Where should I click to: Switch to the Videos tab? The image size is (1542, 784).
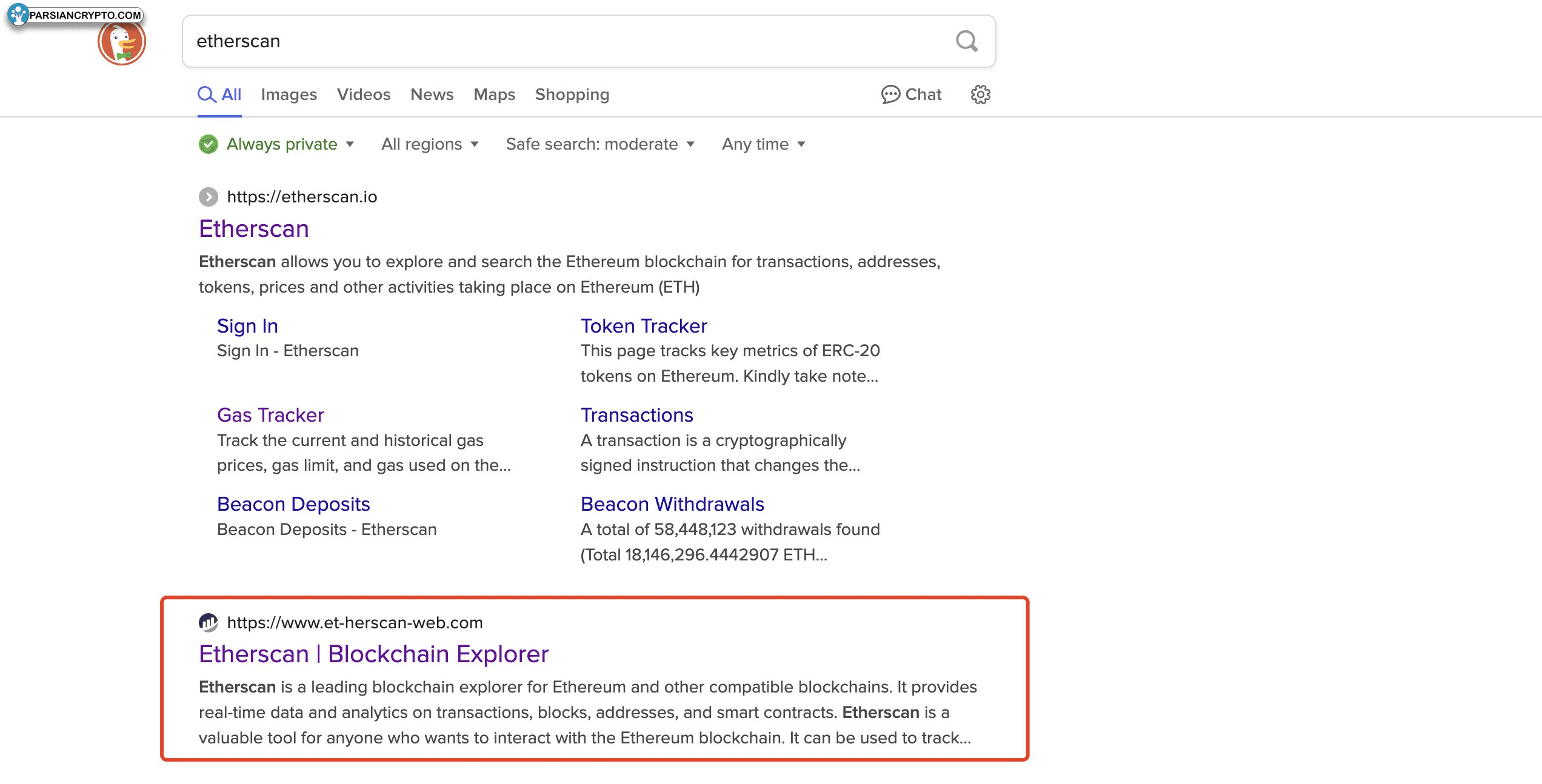point(364,95)
